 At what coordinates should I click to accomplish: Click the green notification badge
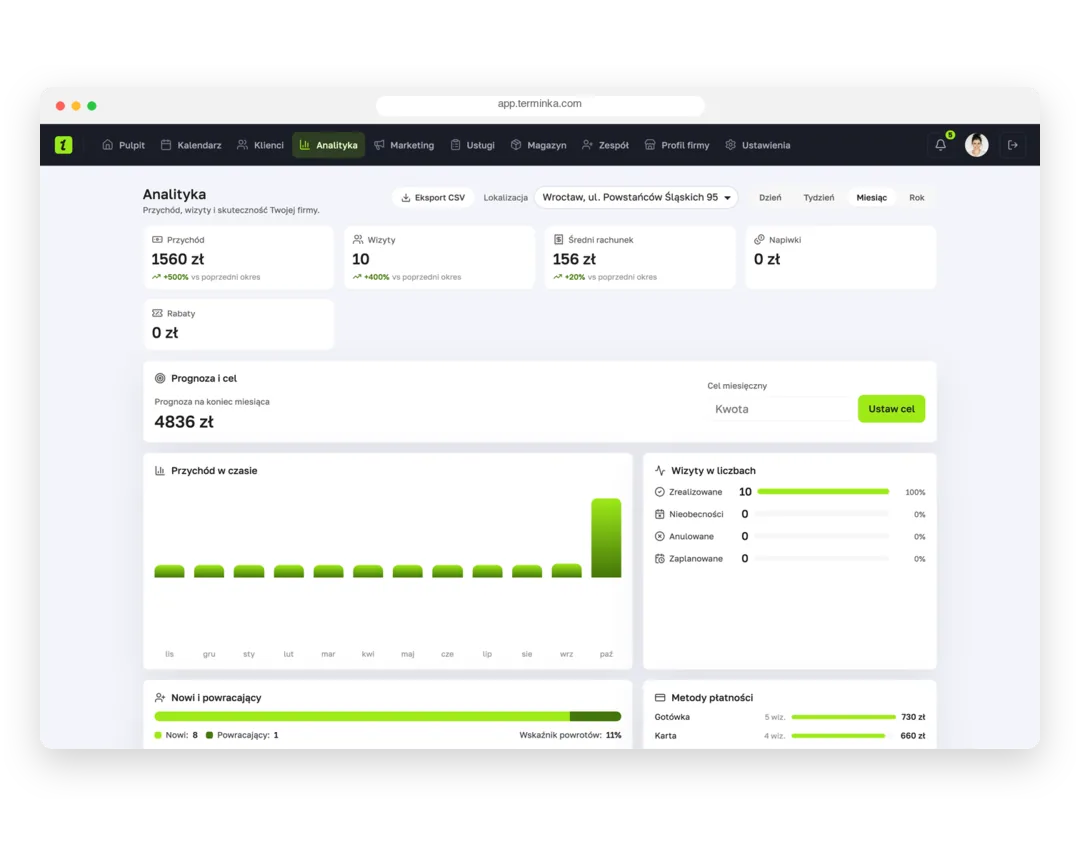click(x=950, y=135)
